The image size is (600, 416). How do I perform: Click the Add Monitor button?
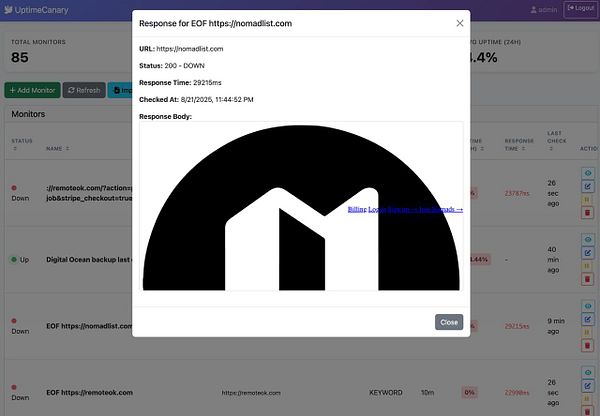[33, 90]
